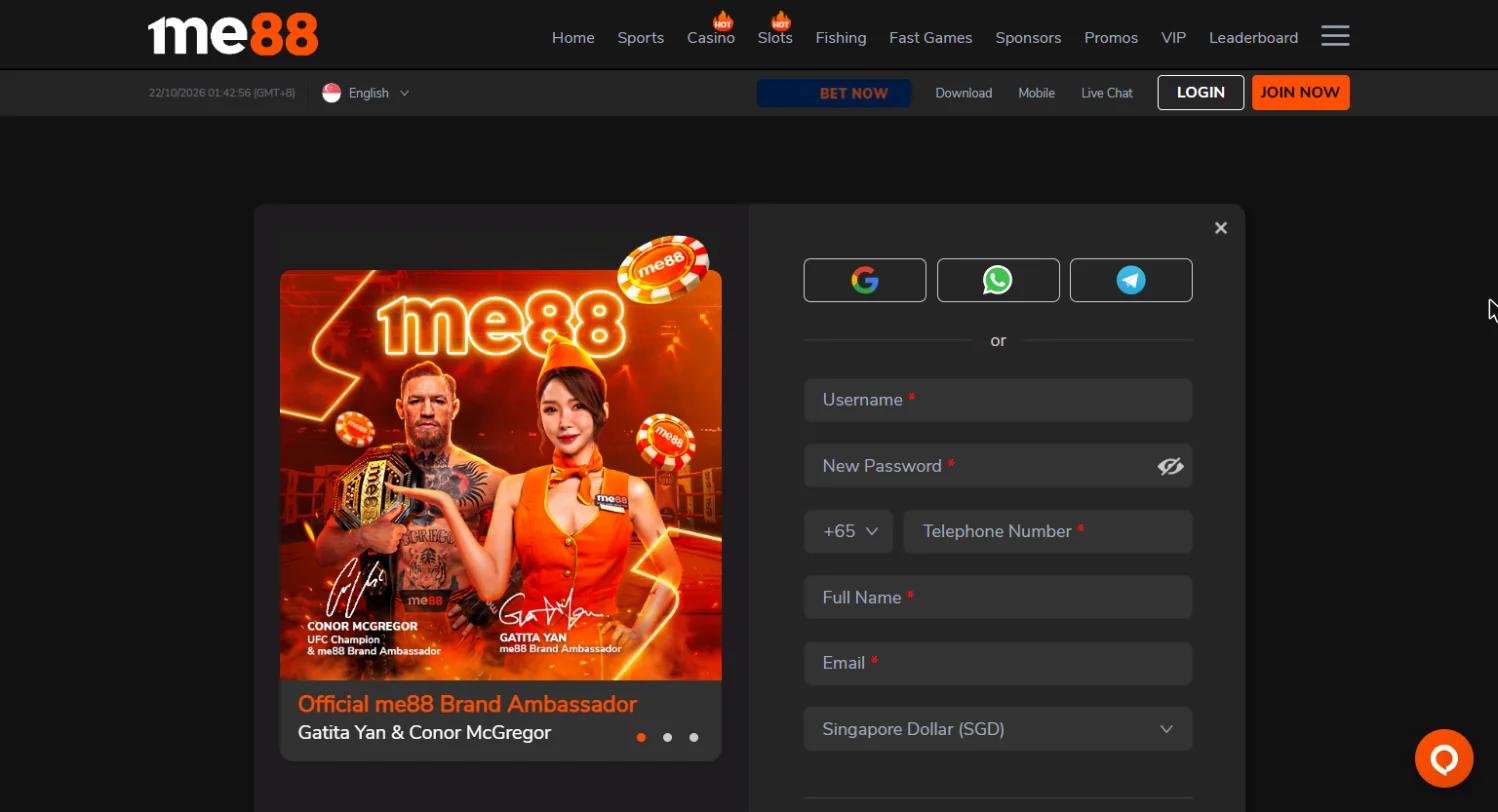The height and width of the screenshot is (812, 1498).
Task: Open the Live Chat link
Action: coord(1107,93)
